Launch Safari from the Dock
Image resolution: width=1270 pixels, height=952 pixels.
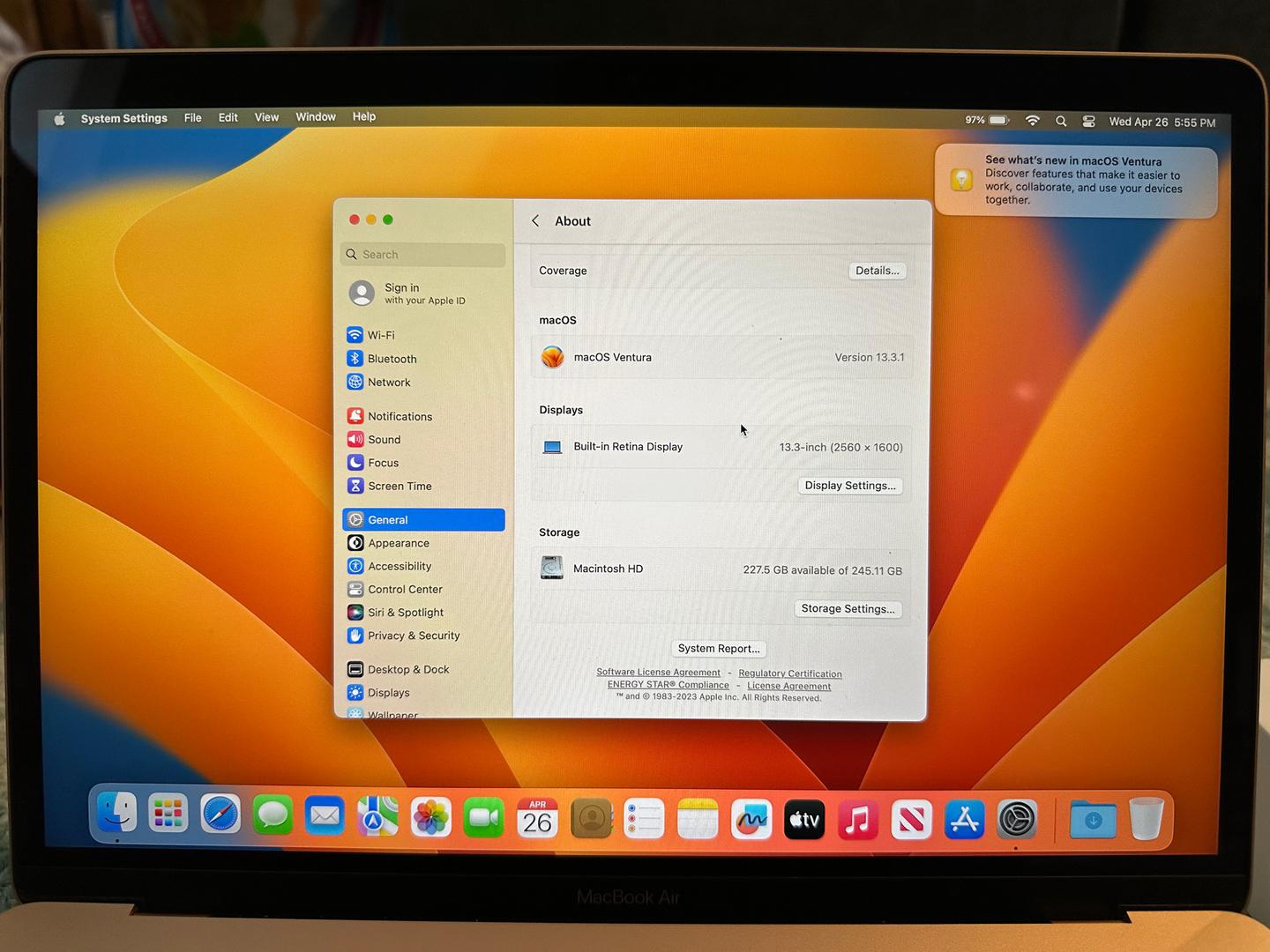(x=220, y=814)
